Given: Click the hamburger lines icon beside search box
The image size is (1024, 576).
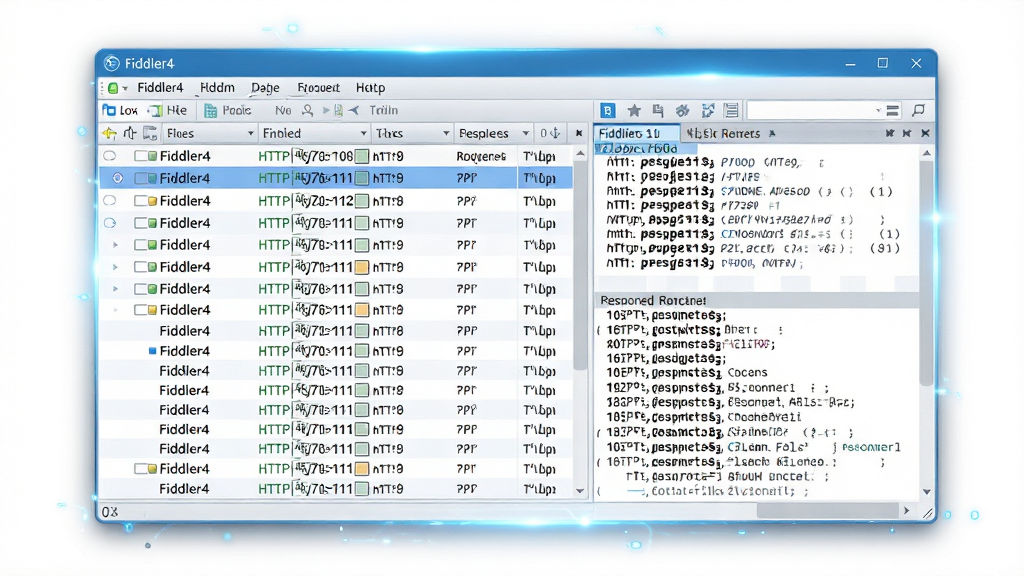Looking at the screenshot, I should point(893,110).
